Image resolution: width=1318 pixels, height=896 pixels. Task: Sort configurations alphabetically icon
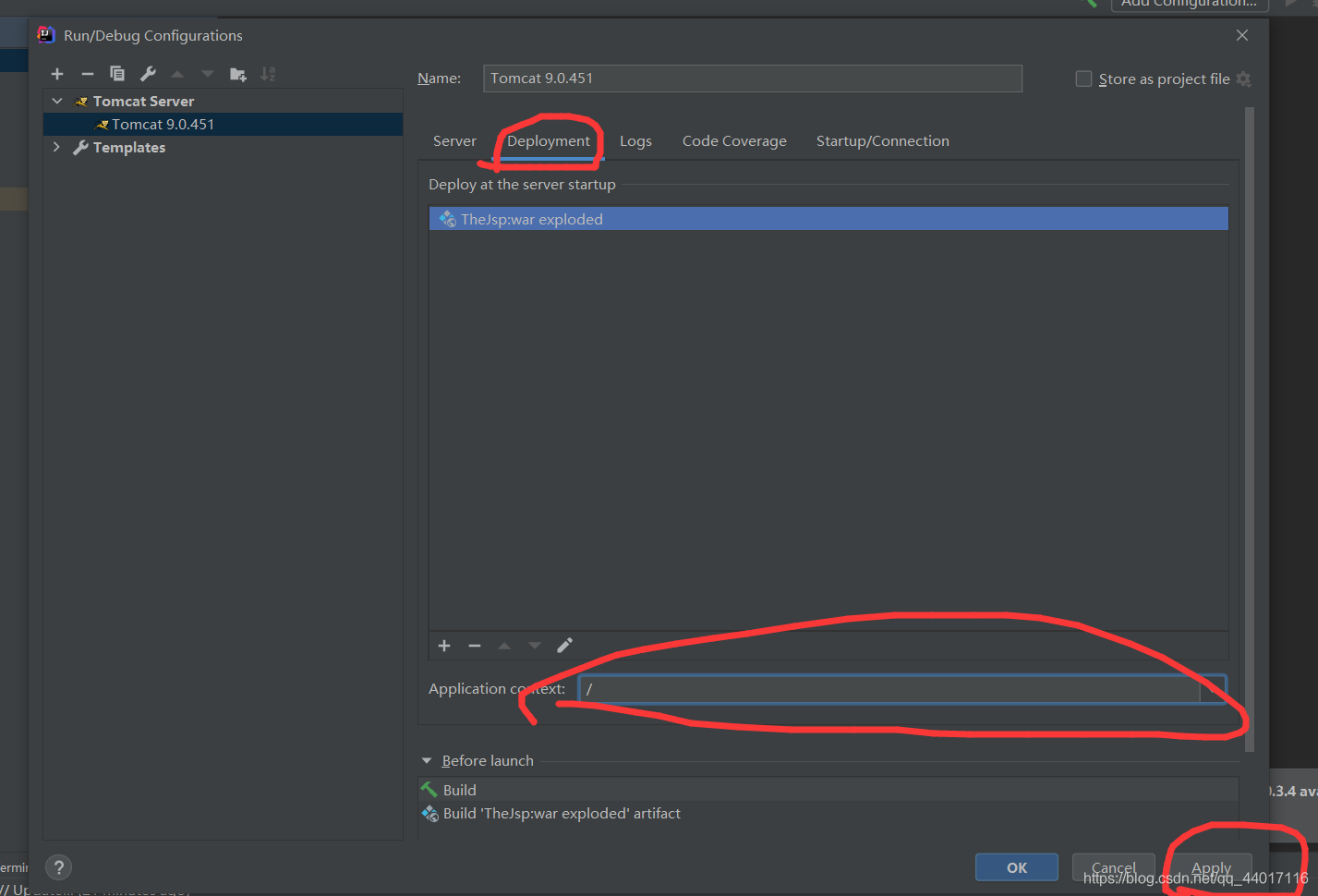pyautogui.click(x=268, y=74)
